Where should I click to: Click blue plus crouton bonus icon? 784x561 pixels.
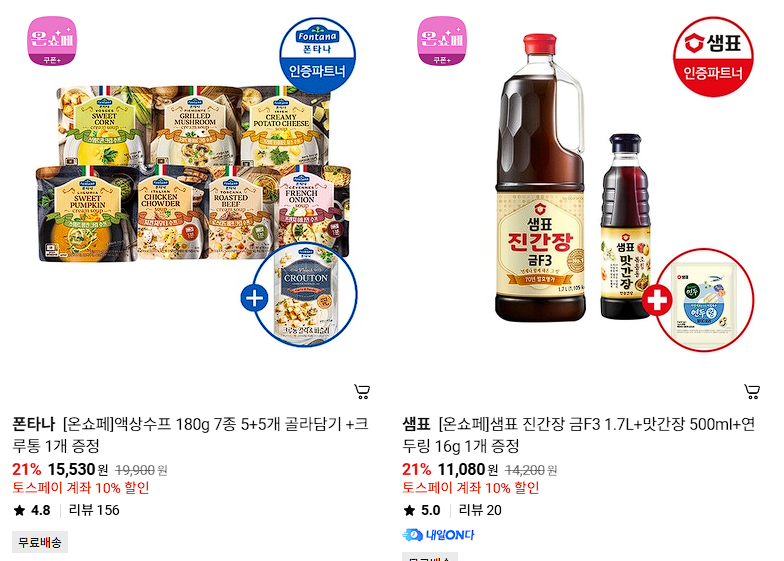click(x=254, y=298)
